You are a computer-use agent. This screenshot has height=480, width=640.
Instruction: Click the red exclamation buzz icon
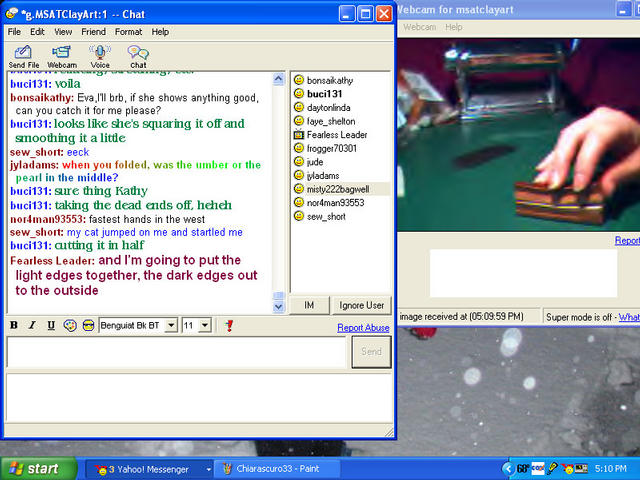click(x=229, y=325)
